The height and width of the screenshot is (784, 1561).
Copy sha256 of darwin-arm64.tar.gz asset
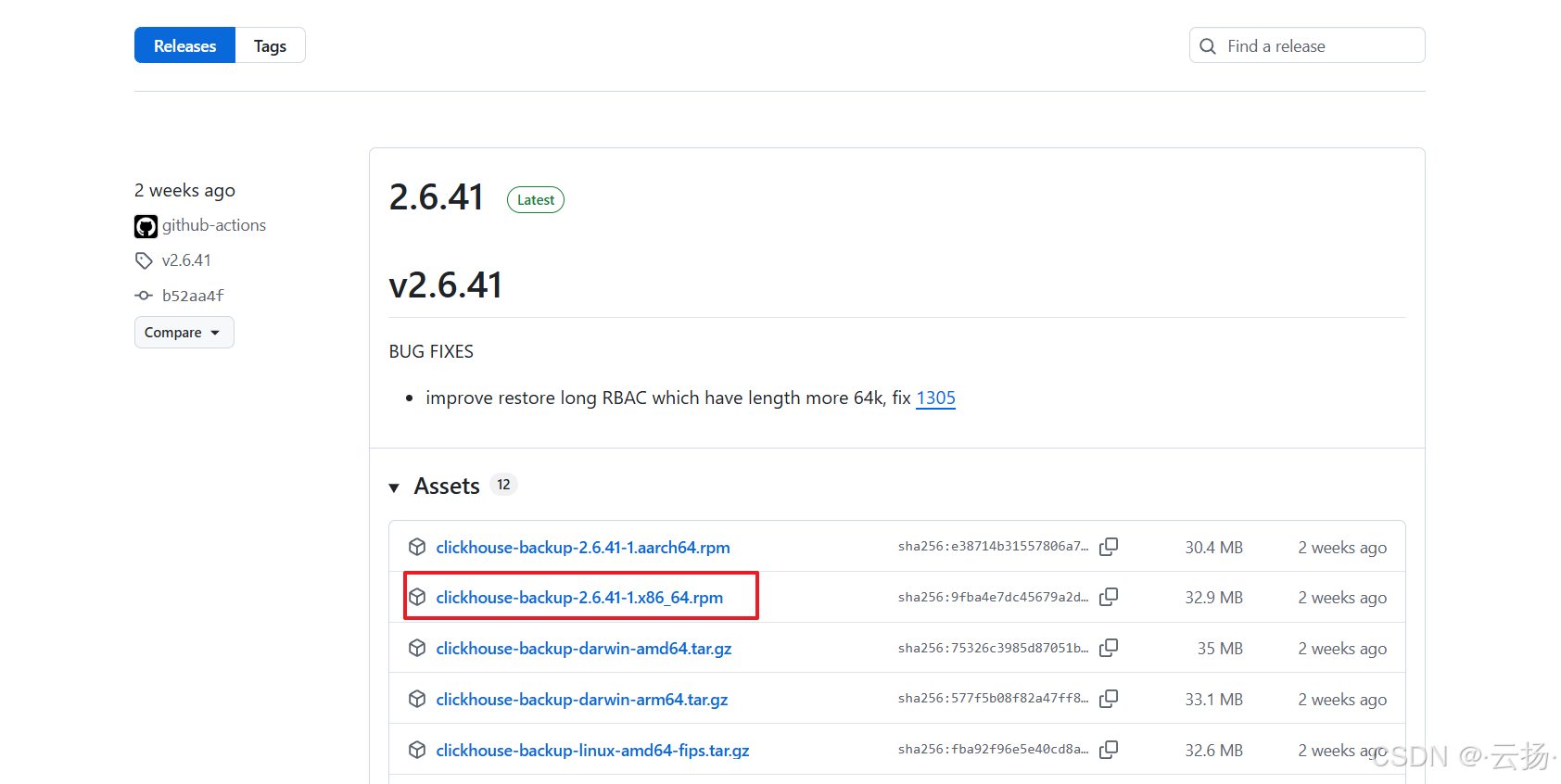tap(1109, 699)
